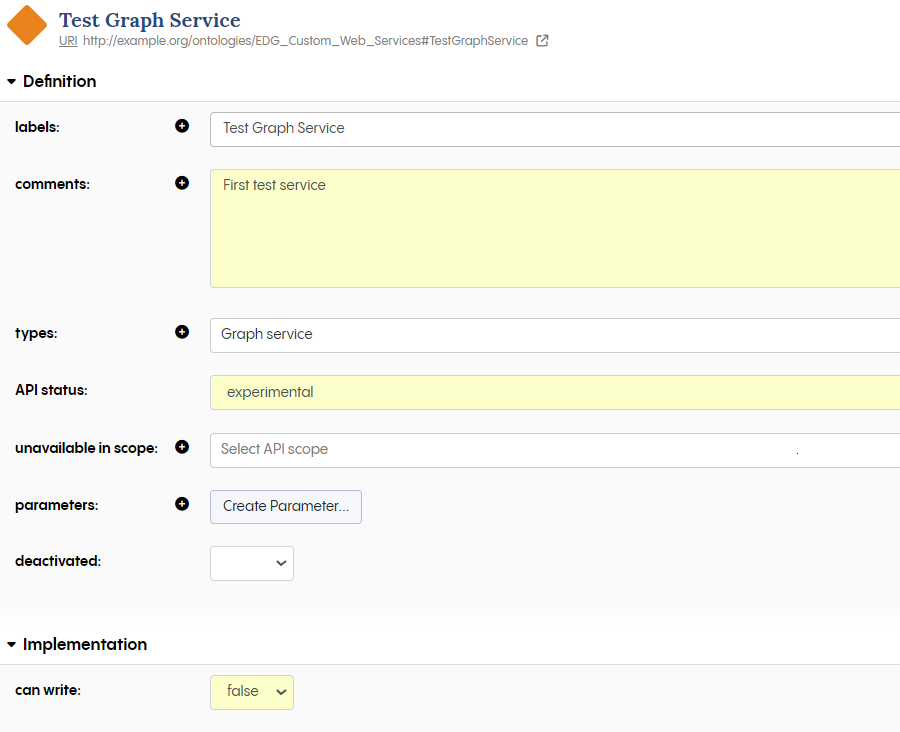Viewport: 900px width, 732px height.
Task: Select the Test Graph Service title
Action: pos(149,20)
